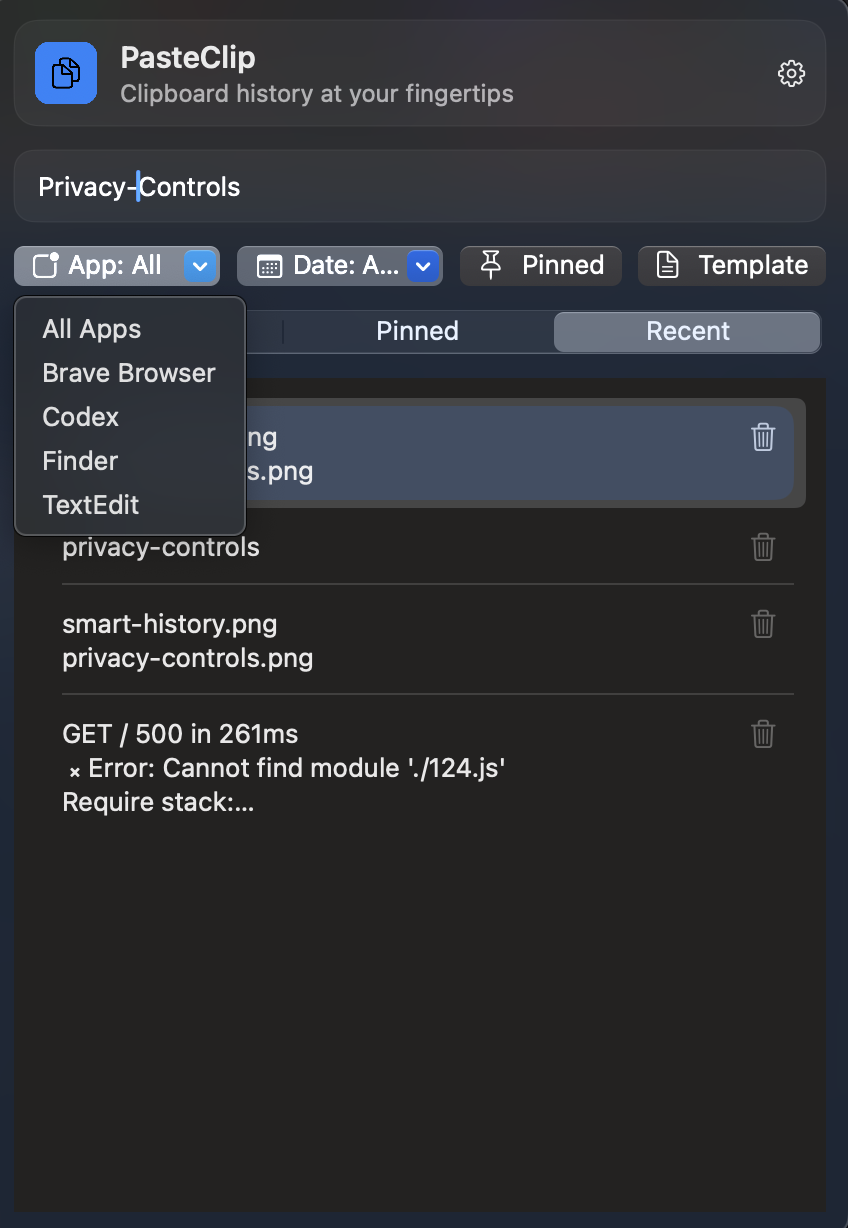Click the trash icon beside the GET / 500 error entry
The height and width of the screenshot is (1228, 848).
(763, 733)
